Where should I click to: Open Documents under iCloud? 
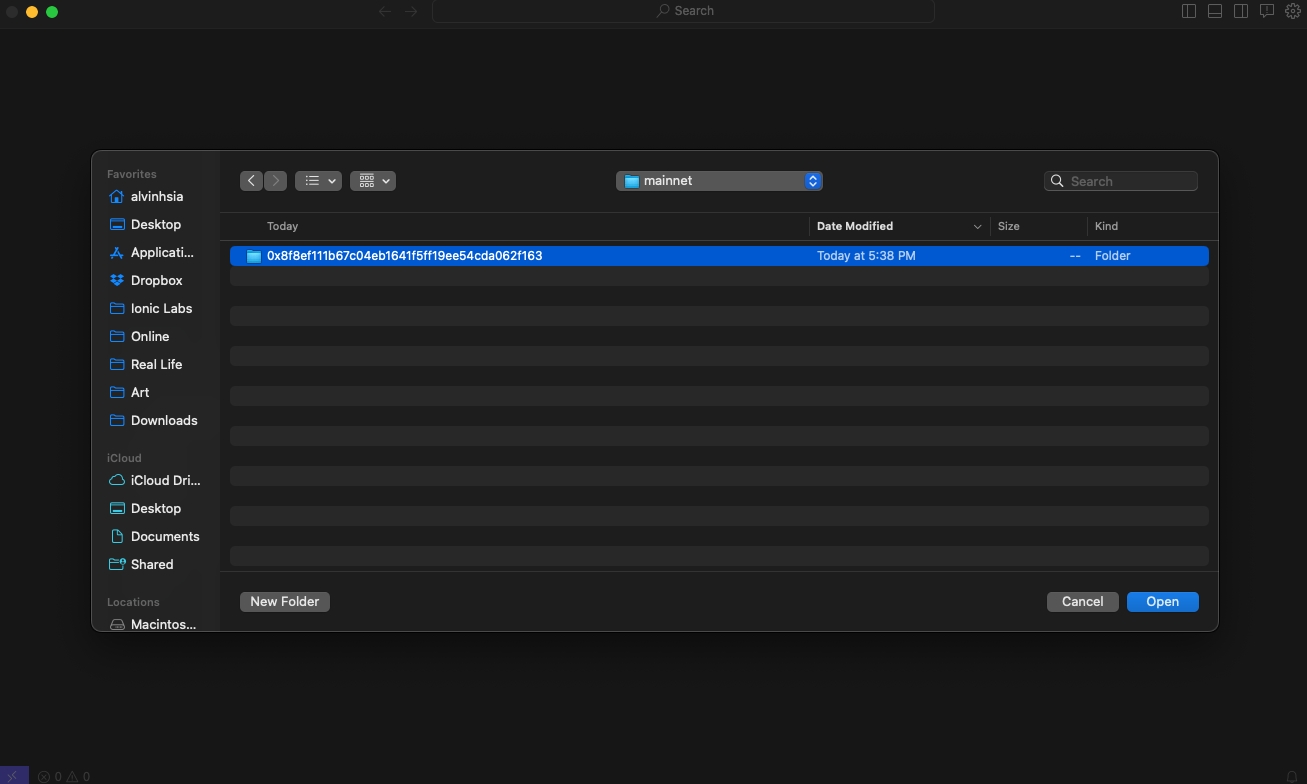point(156,536)
